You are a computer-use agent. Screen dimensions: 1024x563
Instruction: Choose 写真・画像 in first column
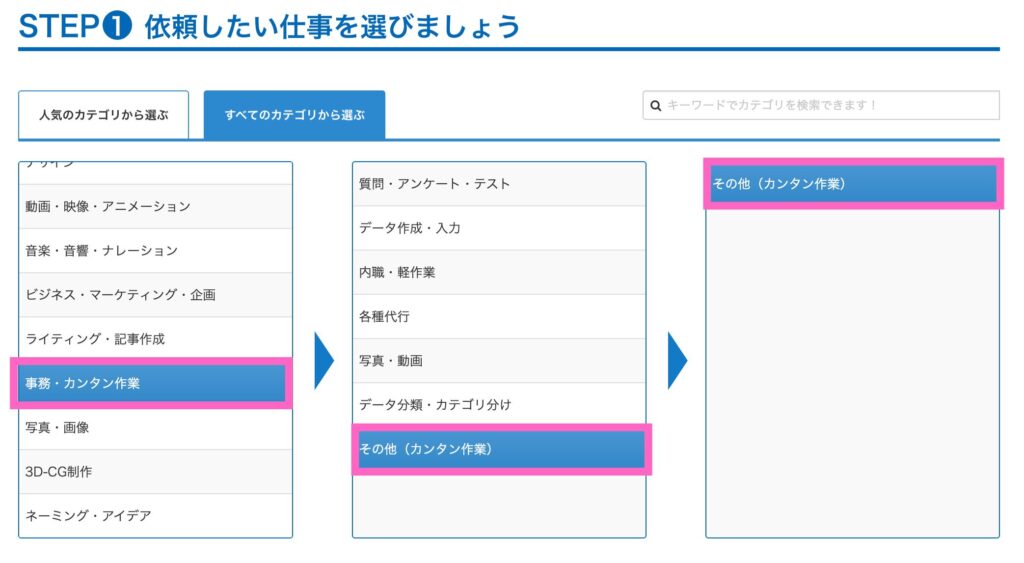[155, 427]
